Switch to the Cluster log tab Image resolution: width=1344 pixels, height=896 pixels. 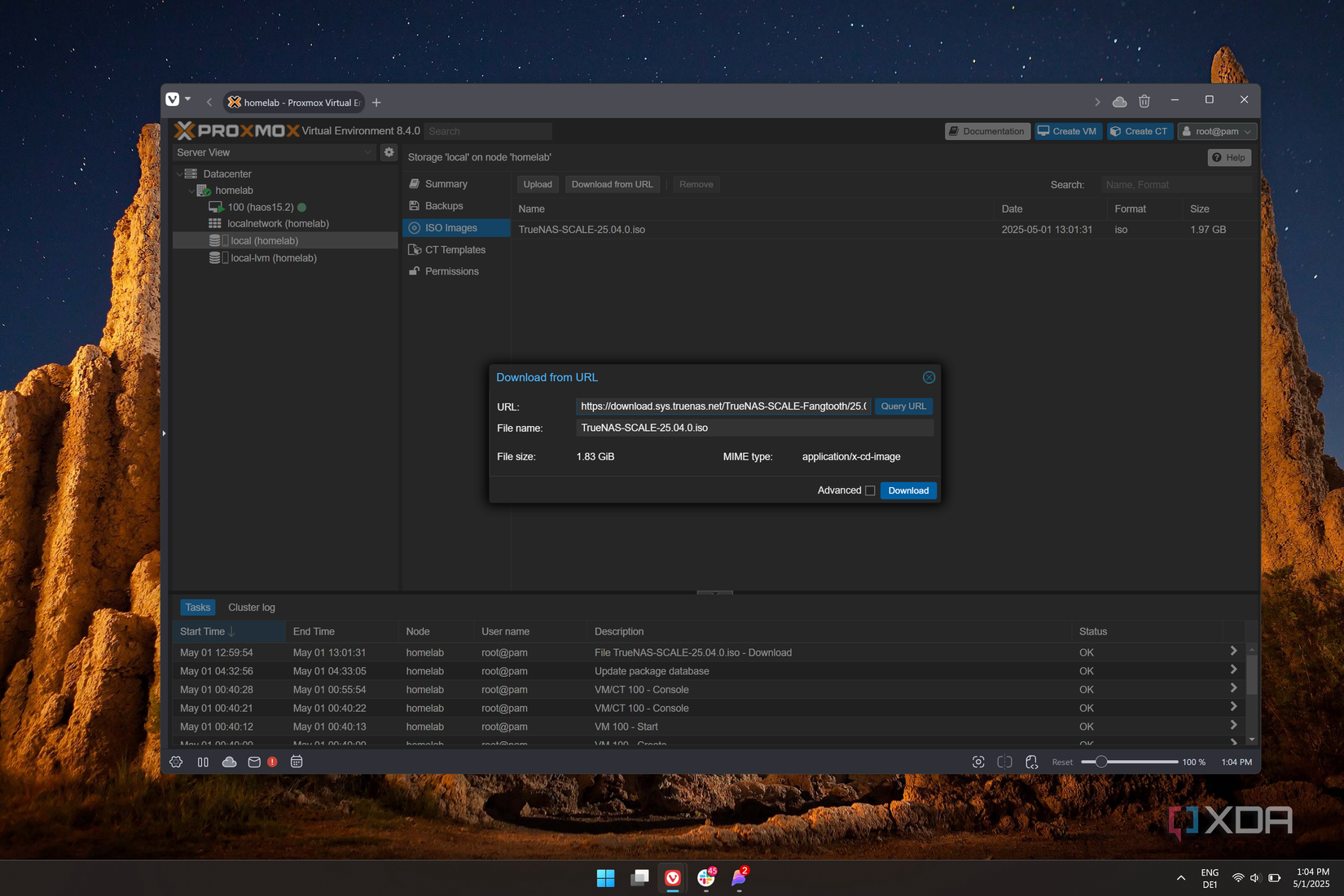tap(252, 608)
